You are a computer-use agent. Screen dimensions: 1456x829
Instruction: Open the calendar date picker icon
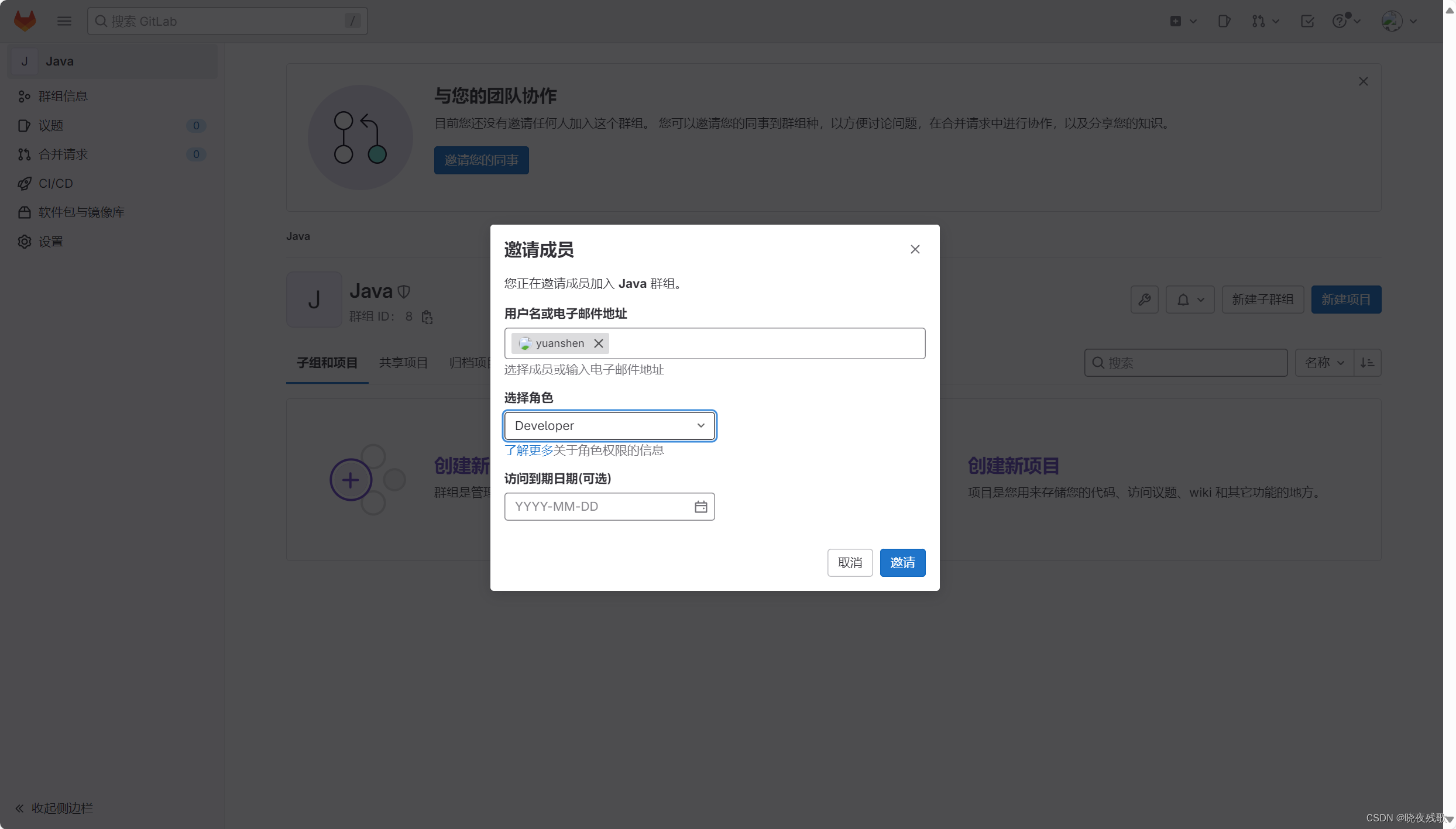point(700,507)
